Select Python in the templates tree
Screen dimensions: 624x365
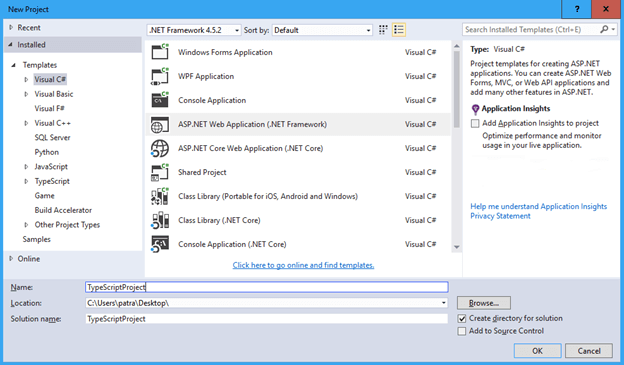pos(47,152)
